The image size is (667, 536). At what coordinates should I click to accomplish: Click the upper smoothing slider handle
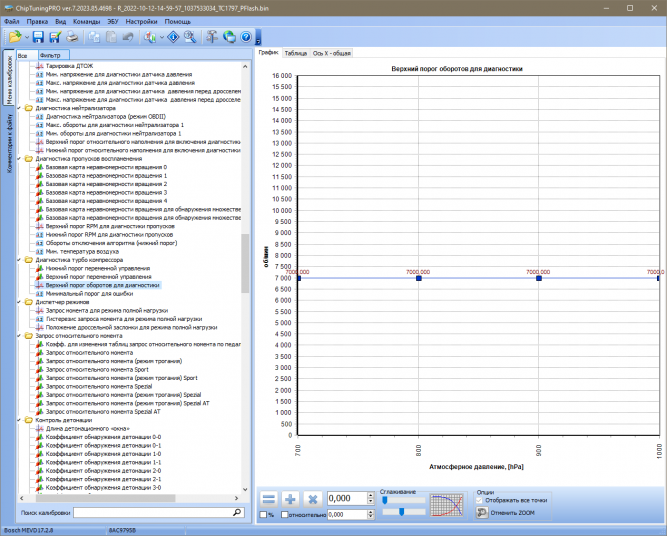point(385,500)
